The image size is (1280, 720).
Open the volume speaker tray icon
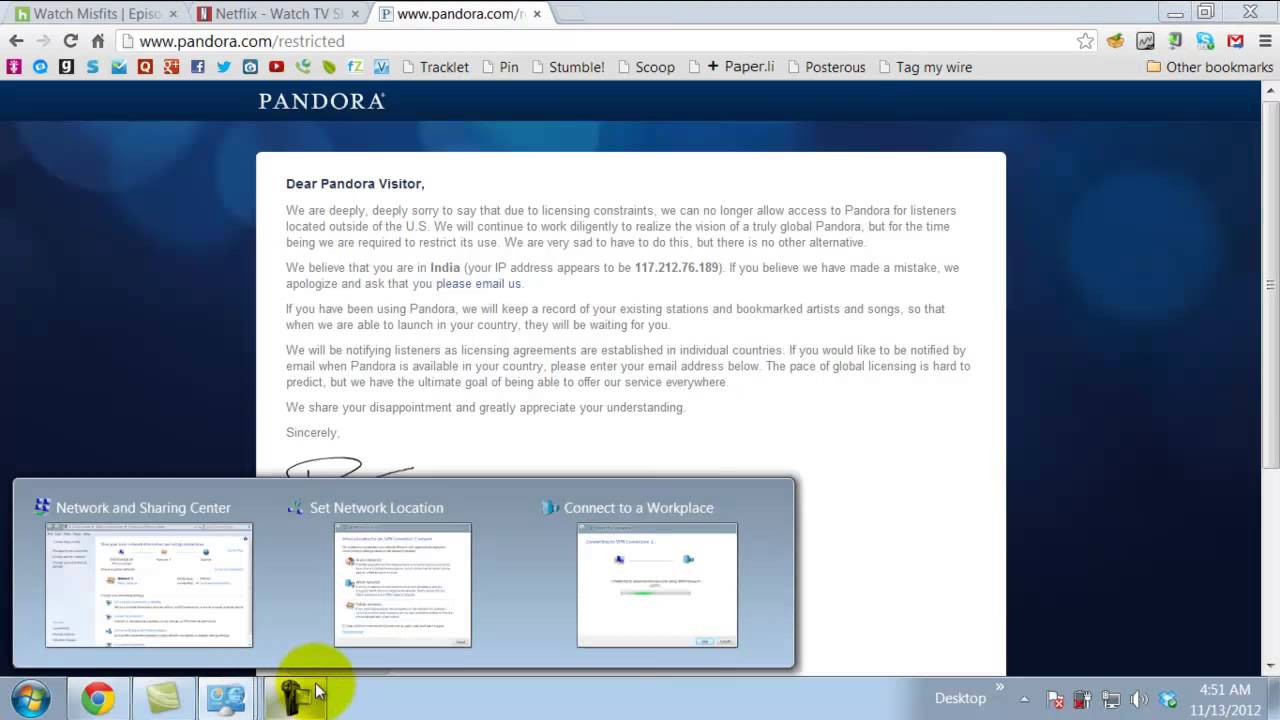(1138, 699)
